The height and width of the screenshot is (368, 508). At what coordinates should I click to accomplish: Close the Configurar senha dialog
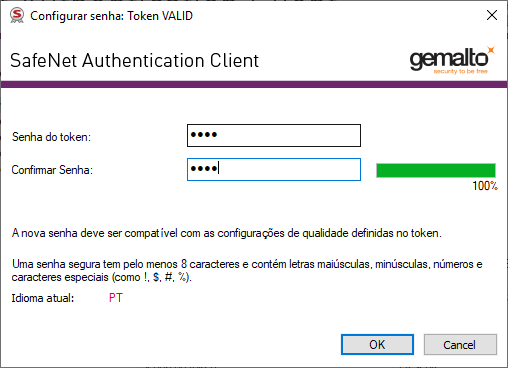492,15
